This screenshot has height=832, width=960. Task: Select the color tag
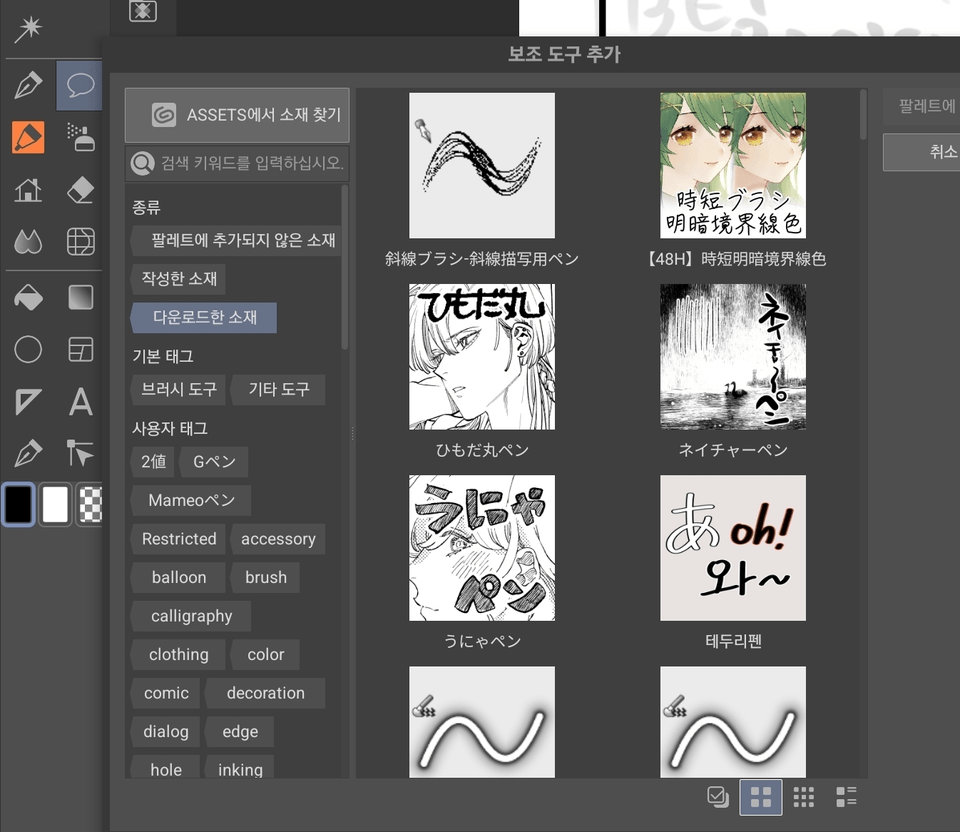[x=265, y=654]
